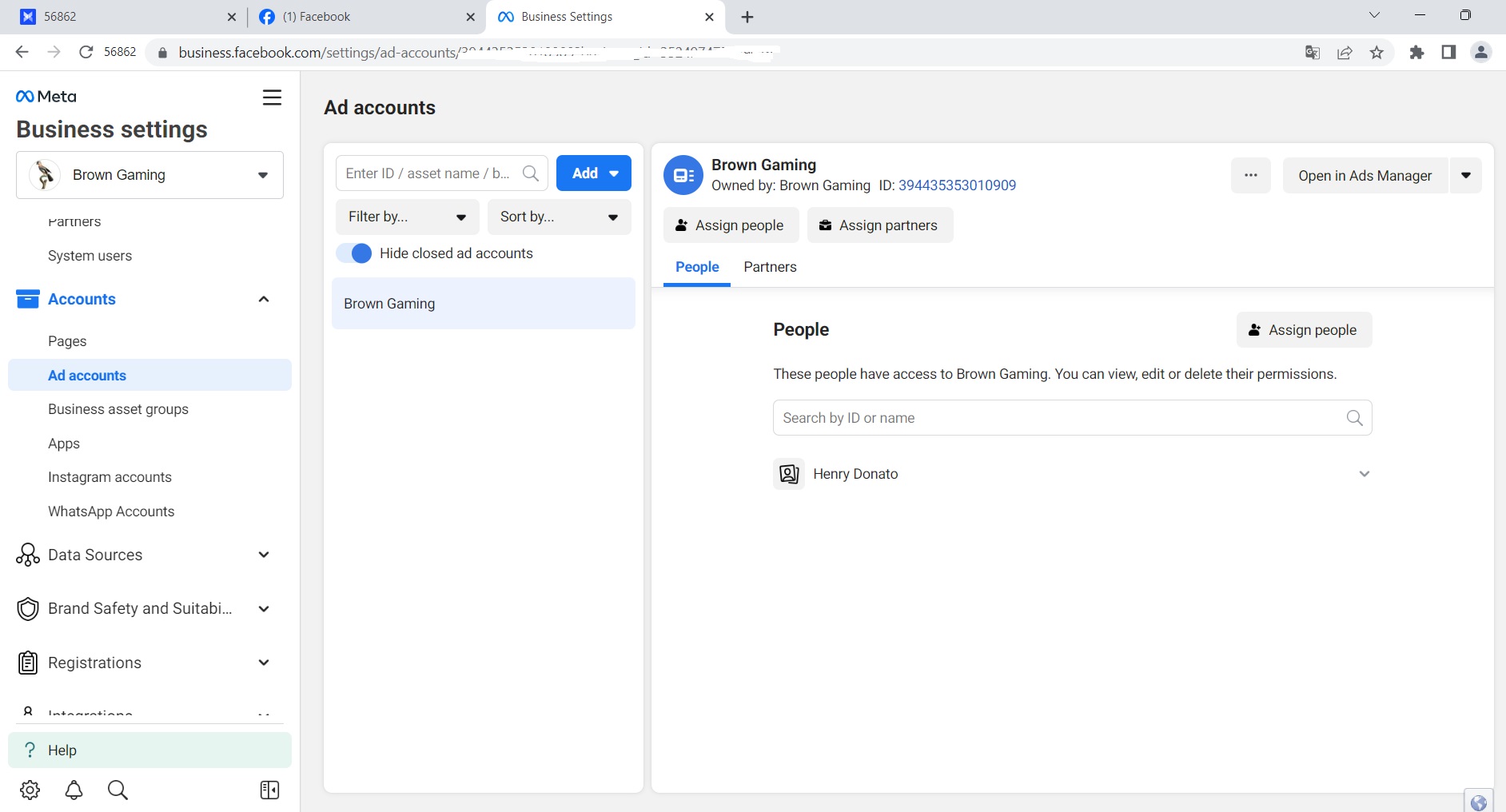Click the browser back arrow
1506x812 pixels.
click(x=22, y=52)
